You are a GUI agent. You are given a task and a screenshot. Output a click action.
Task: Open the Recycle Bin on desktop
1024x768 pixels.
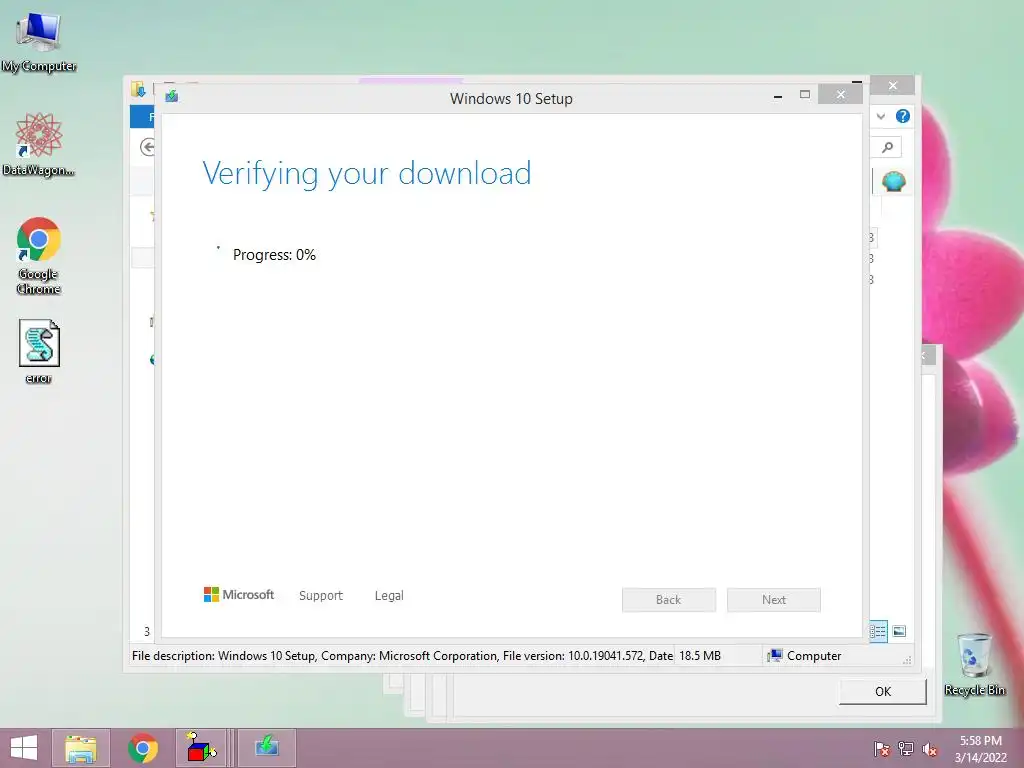pyautogui.click(x=974, y=665)
